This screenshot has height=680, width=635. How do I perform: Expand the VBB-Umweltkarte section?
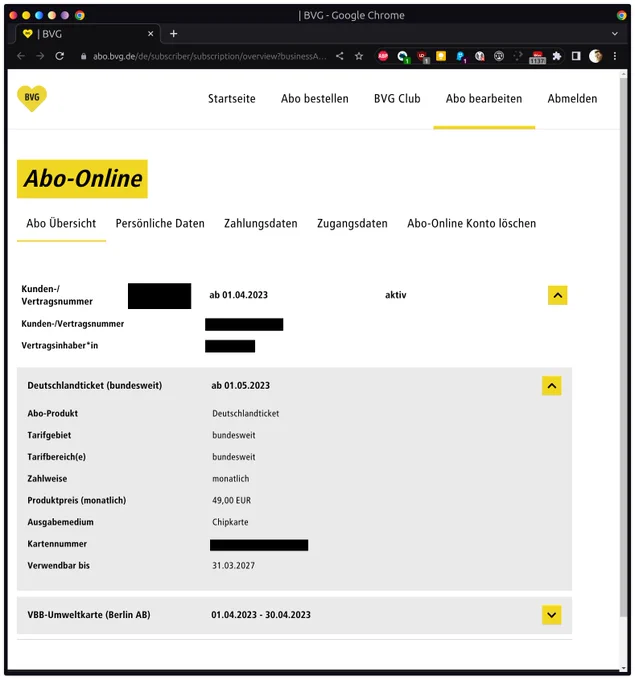[551, 615]
